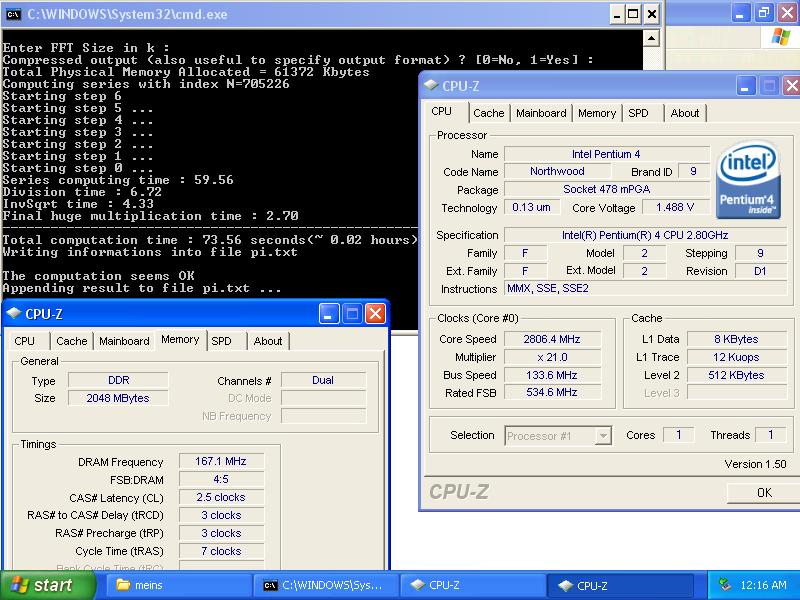This screenshot has height=600, width=800.
Task: Open the meins folder from taskbar
Action: pyautogui.click(x=178, y=585)
